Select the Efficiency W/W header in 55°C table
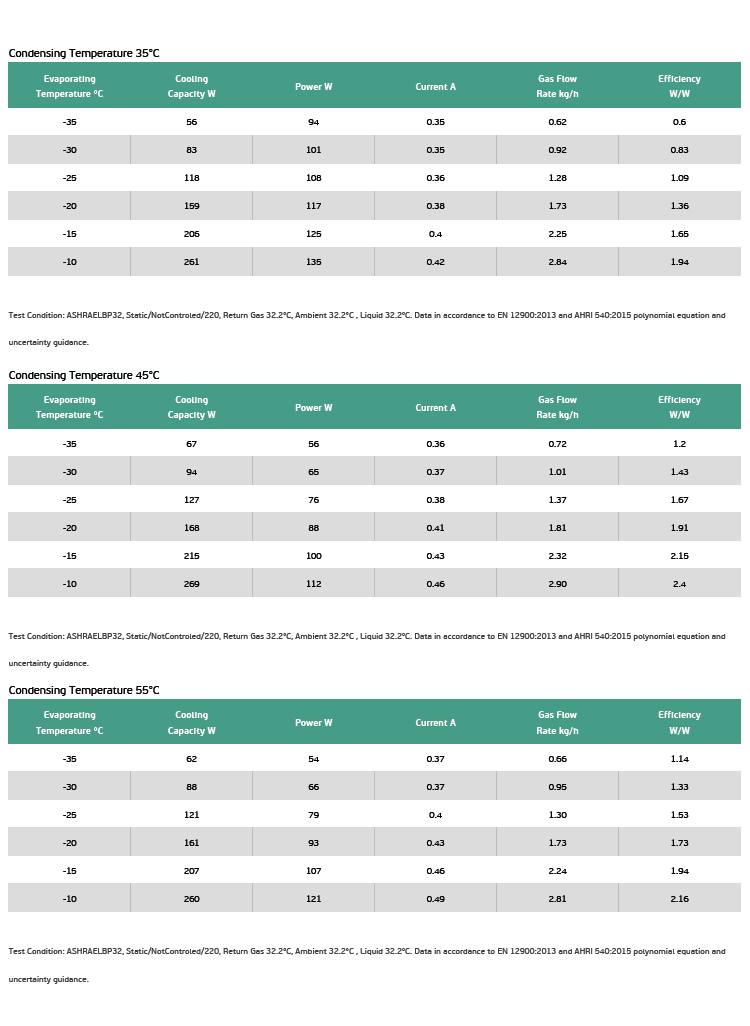Viewport: 750px width, 1026px height. (679, 722)
